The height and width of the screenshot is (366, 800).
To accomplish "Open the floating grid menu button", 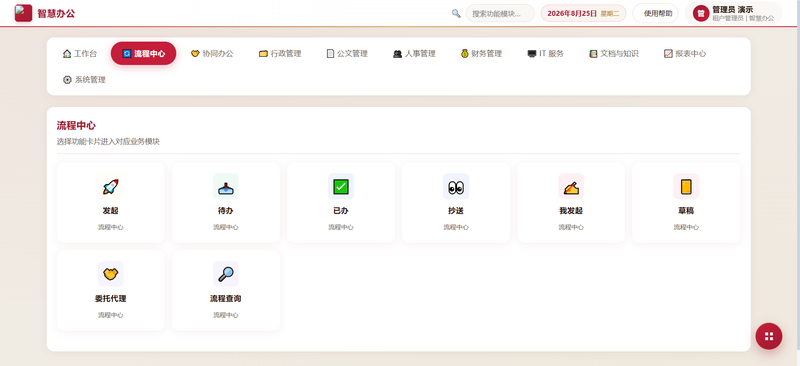I will click(x=769, y=336).
